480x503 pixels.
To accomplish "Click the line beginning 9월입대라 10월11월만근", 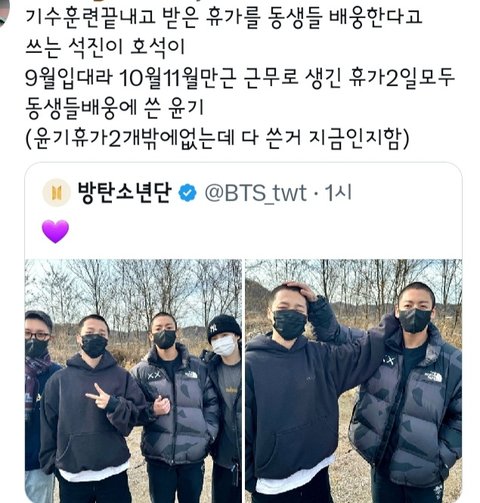I will (240, 78).
